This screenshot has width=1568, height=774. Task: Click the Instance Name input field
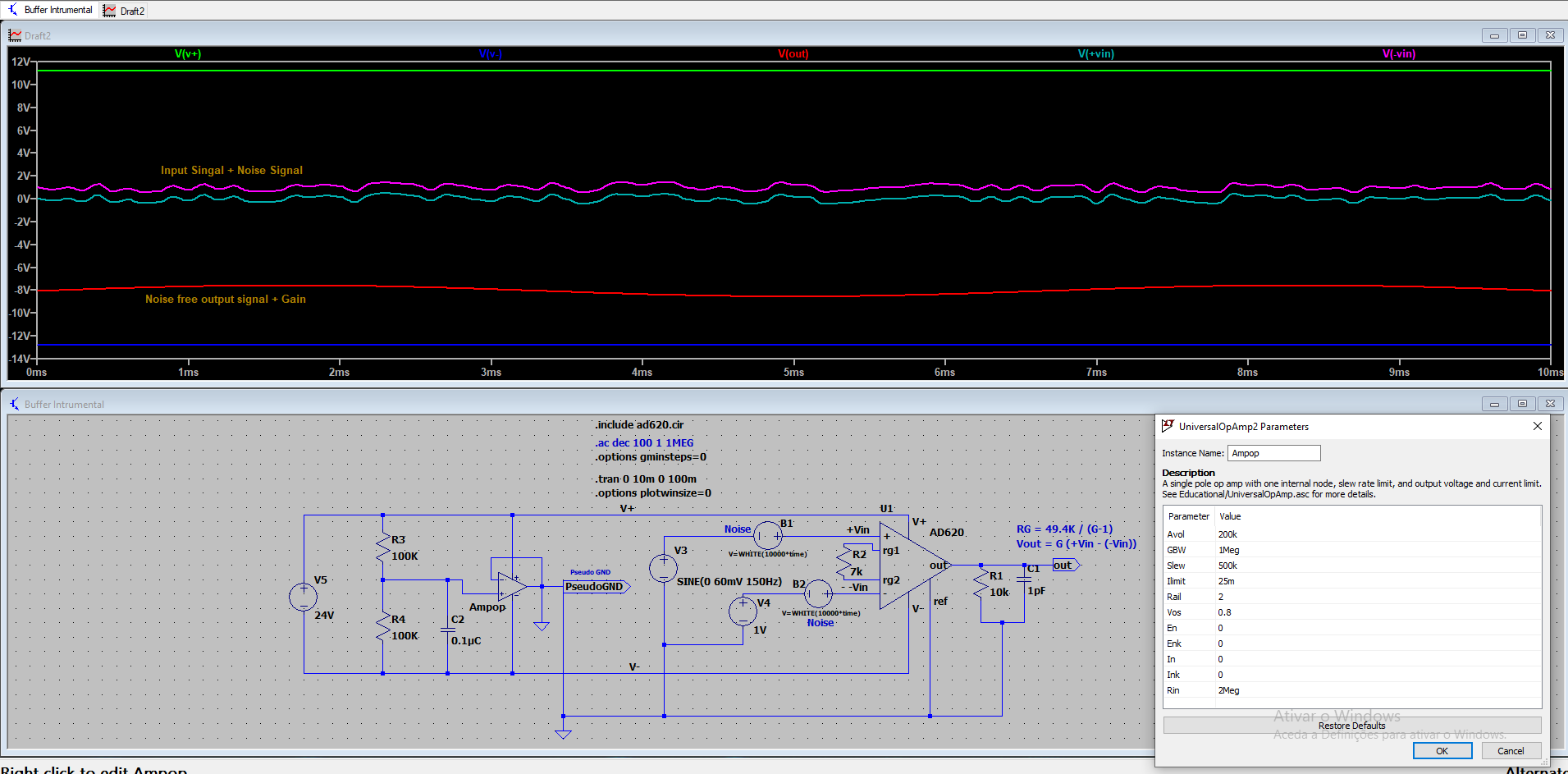coord(1274,453)
